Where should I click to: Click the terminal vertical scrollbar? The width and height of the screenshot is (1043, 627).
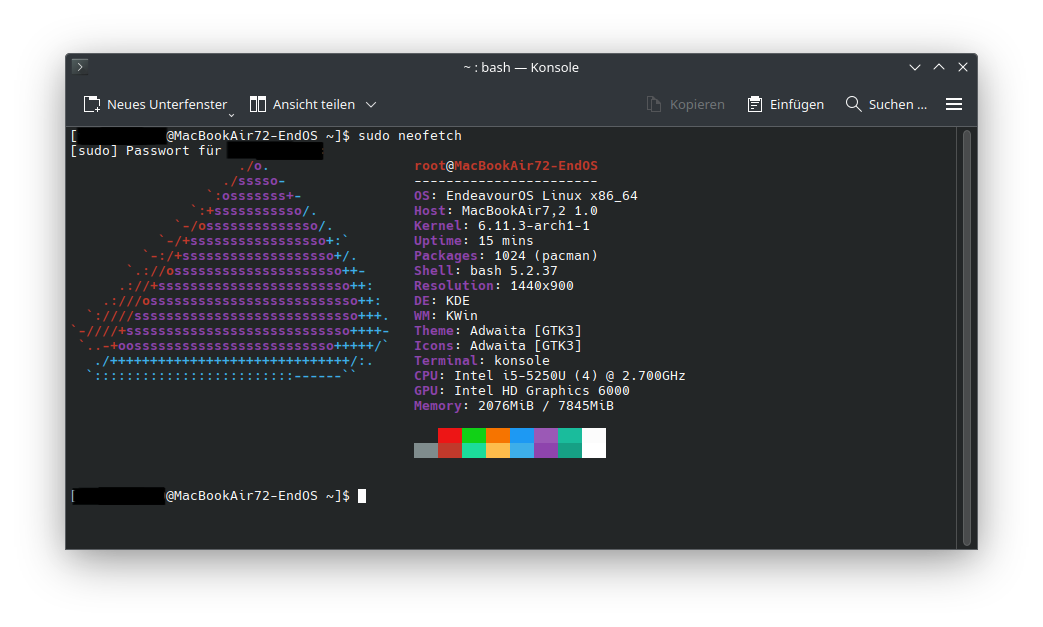[967, 338]
